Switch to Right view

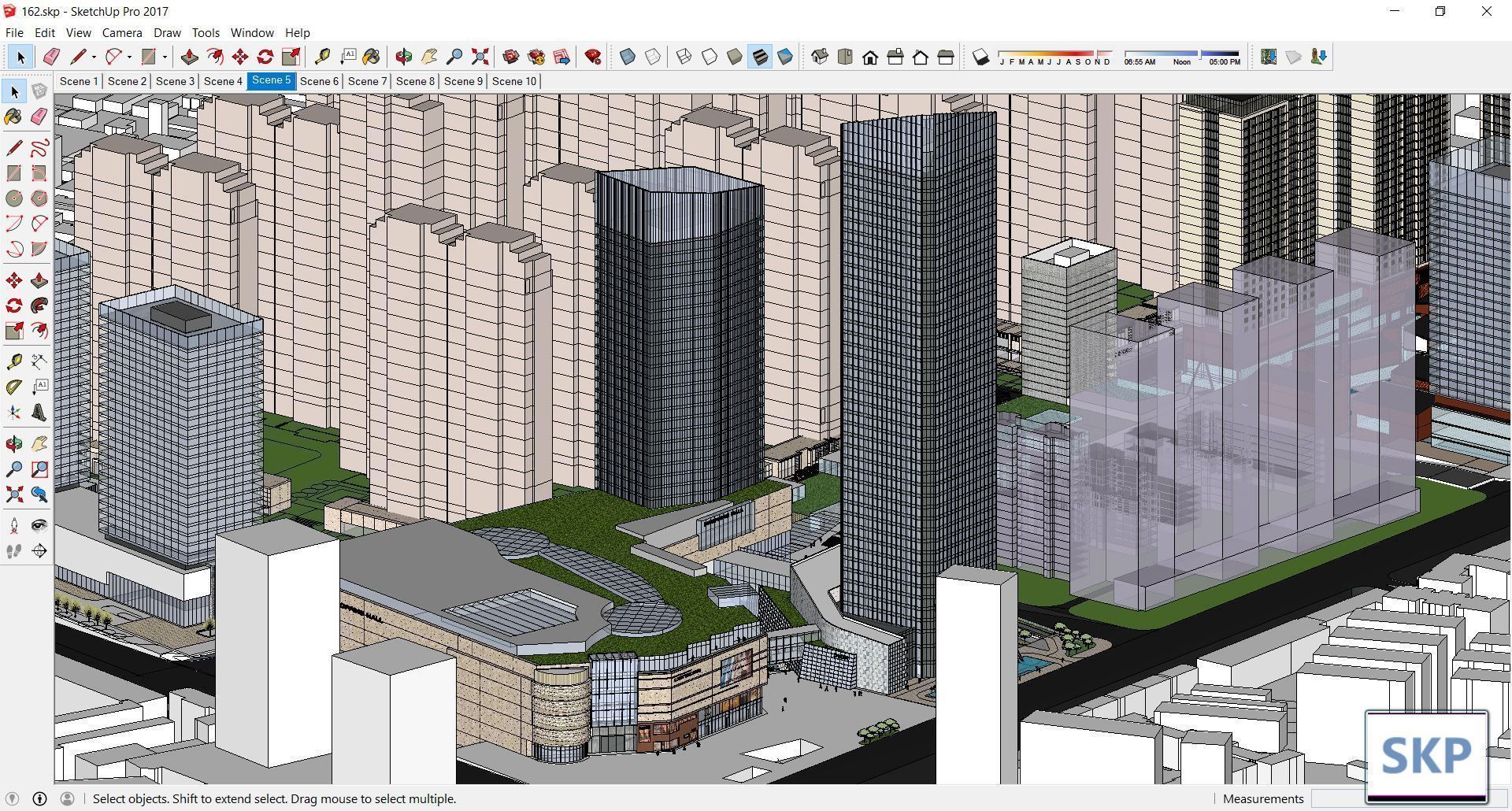tap(895, 57)
